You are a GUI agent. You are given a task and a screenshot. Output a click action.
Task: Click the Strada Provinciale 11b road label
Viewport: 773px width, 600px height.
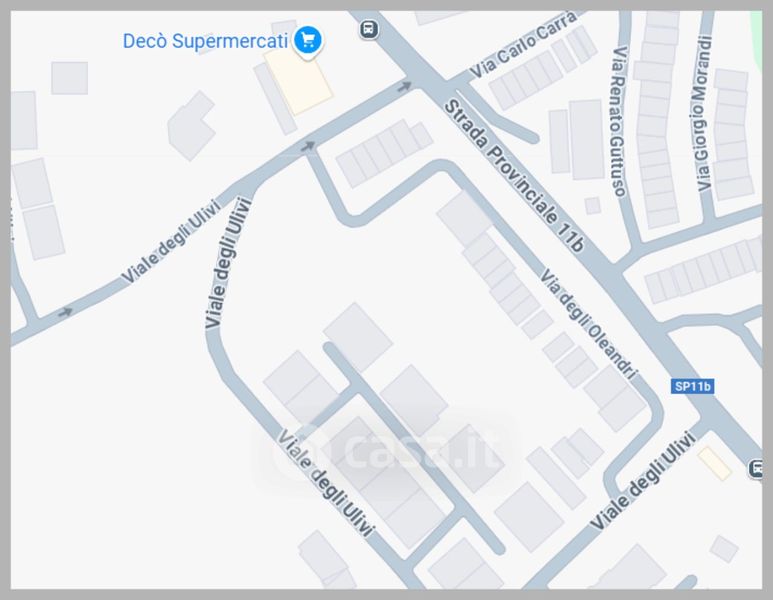click(515, 176)
